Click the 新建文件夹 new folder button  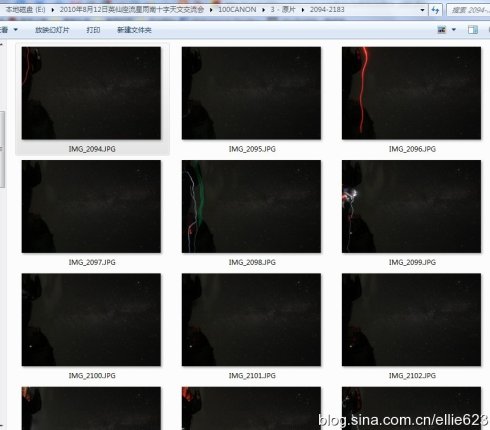point(134,30)
